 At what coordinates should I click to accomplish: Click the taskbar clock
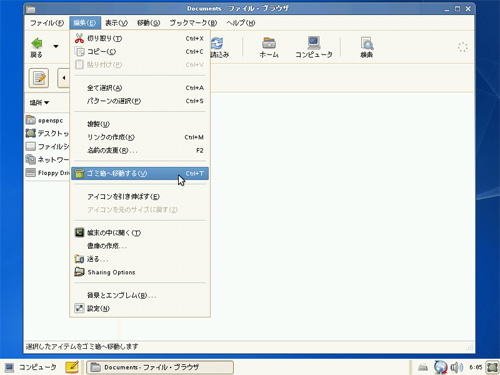(x=476, y=367)
